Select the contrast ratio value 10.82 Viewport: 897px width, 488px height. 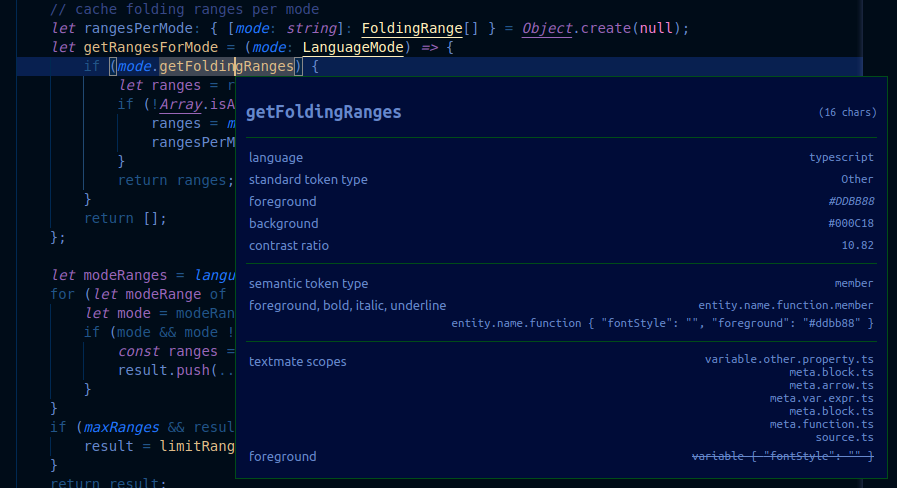[857, 246]
